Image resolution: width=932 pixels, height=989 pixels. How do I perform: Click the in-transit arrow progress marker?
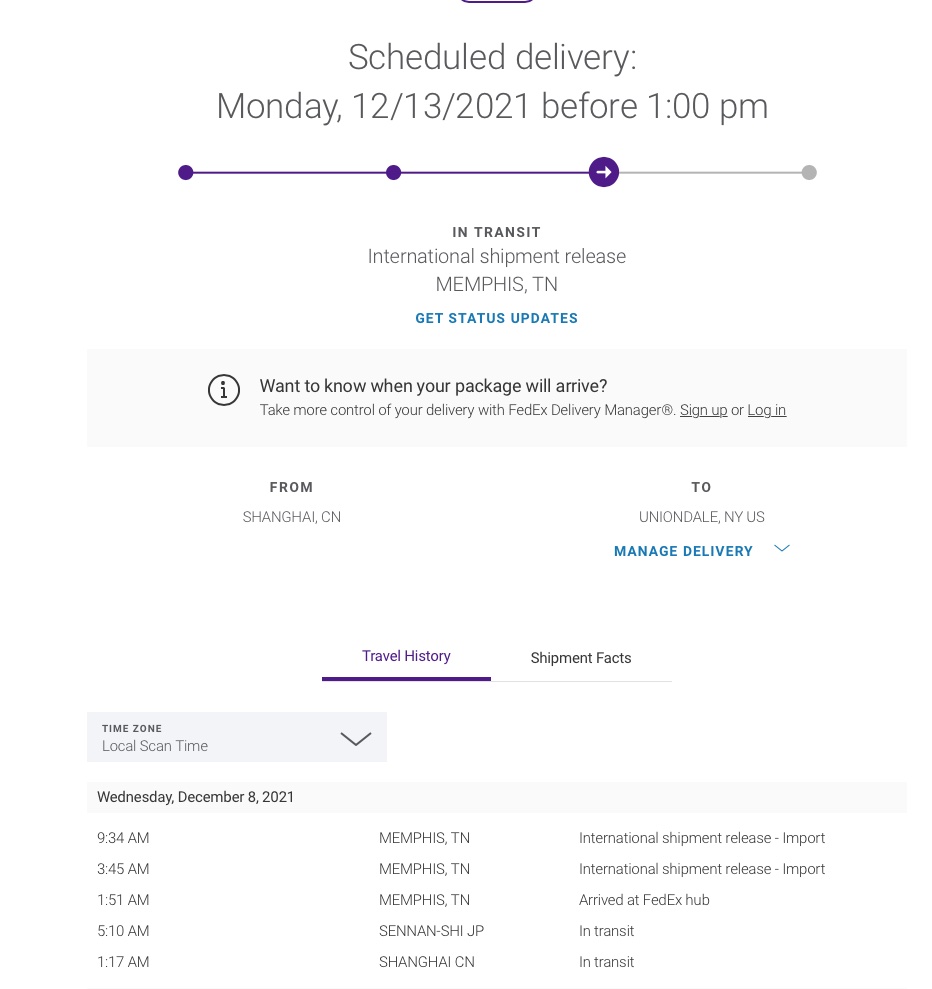[603, 172]
